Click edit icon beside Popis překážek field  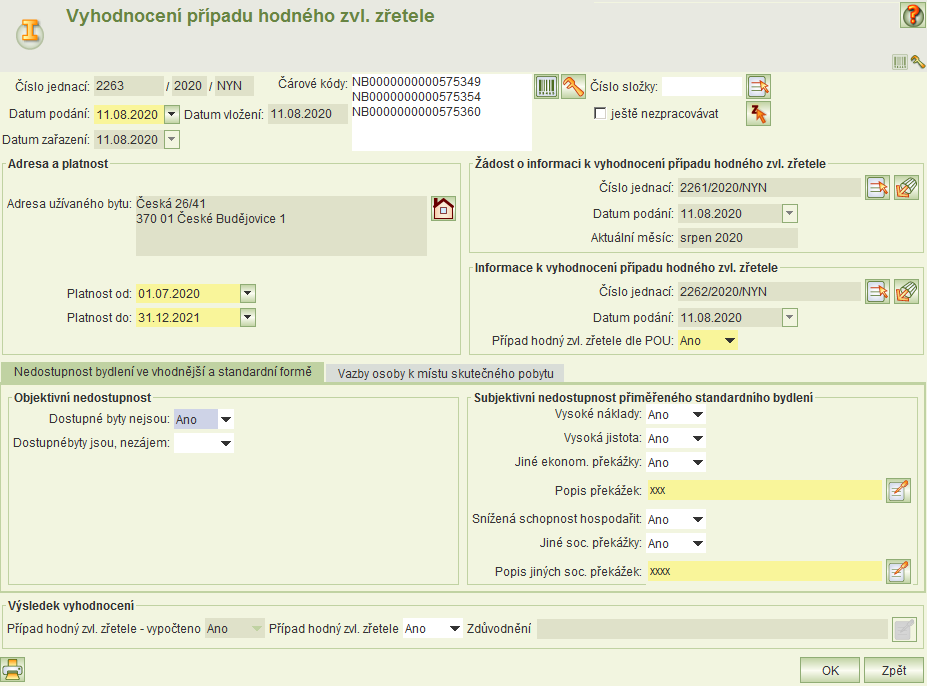(898, 490)
